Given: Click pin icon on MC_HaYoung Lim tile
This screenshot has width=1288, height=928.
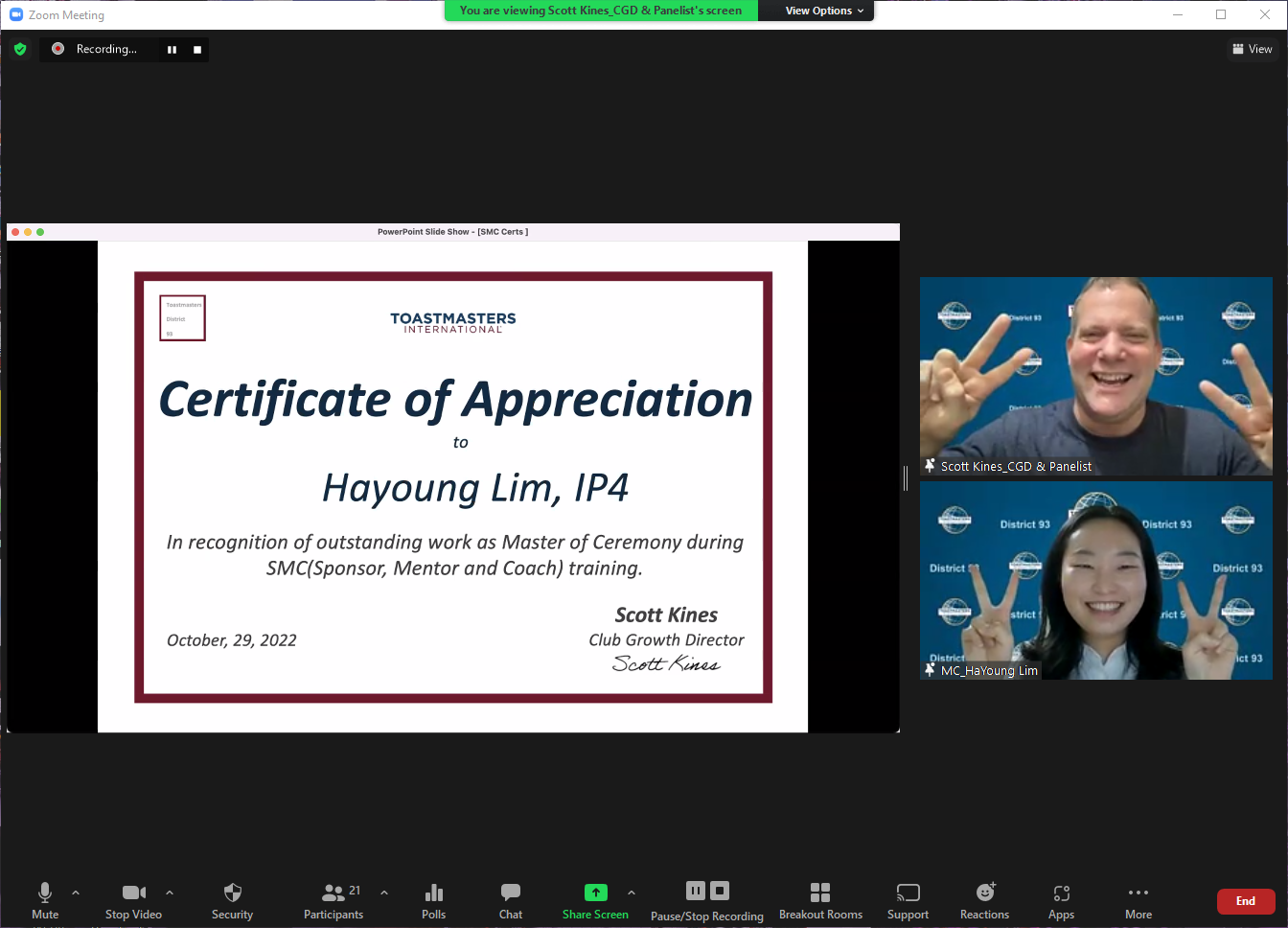Looking at the screenshot, I should point(930,670).
